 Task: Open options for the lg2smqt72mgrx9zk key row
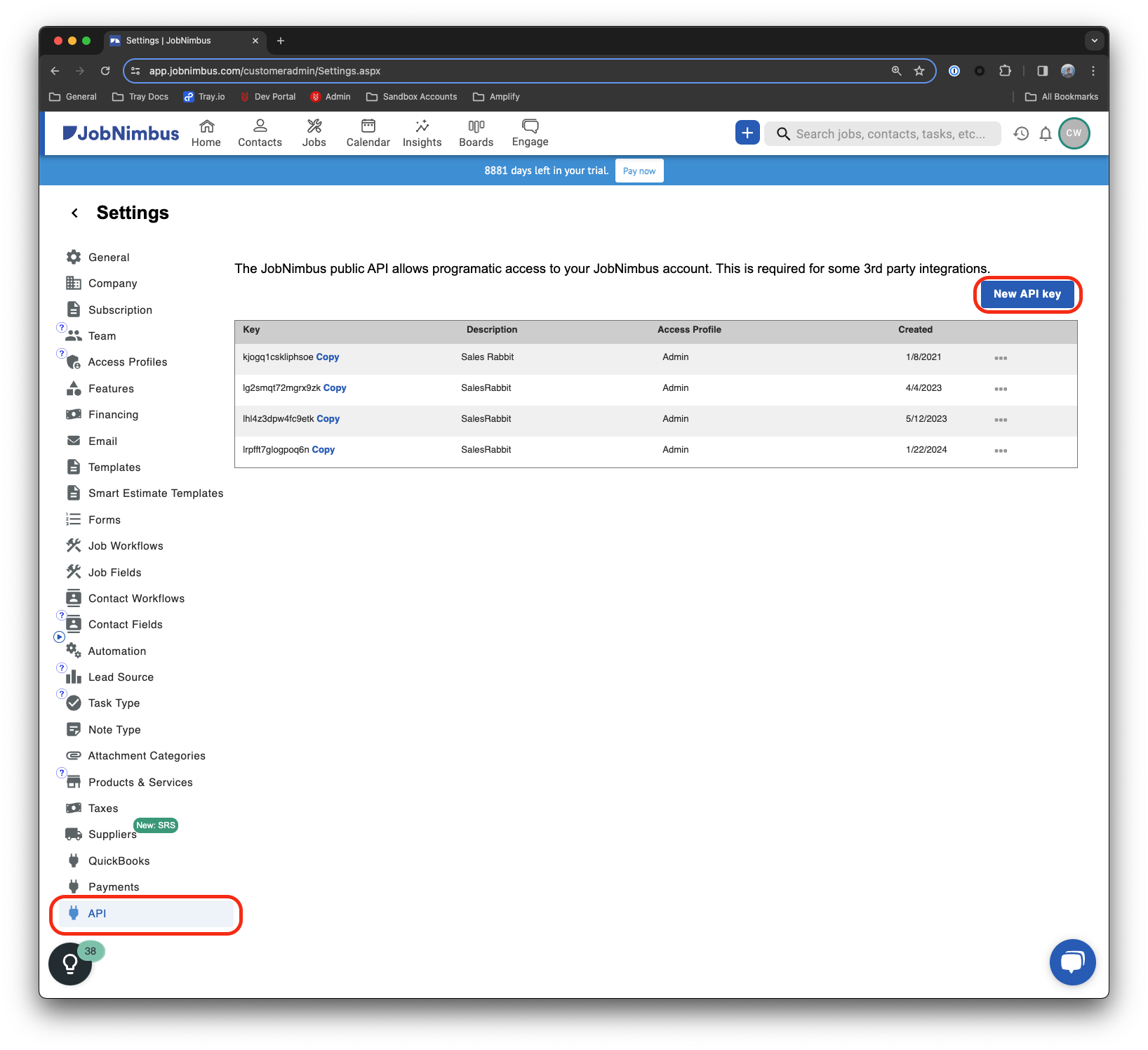coord(1001,389)
